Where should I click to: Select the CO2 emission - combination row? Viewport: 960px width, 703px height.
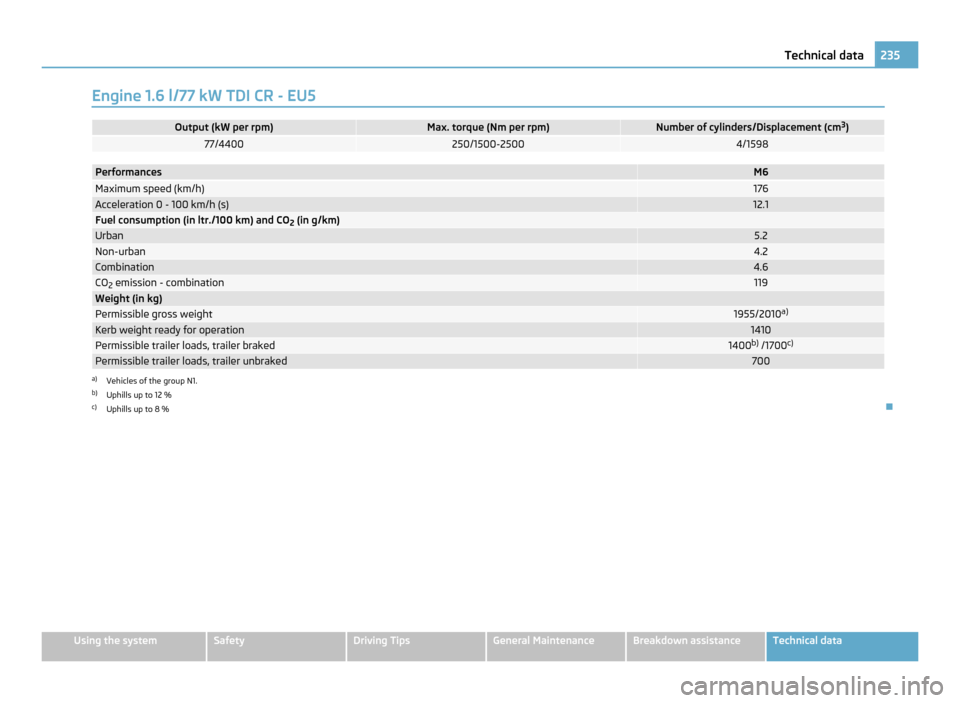pos(159,283)
